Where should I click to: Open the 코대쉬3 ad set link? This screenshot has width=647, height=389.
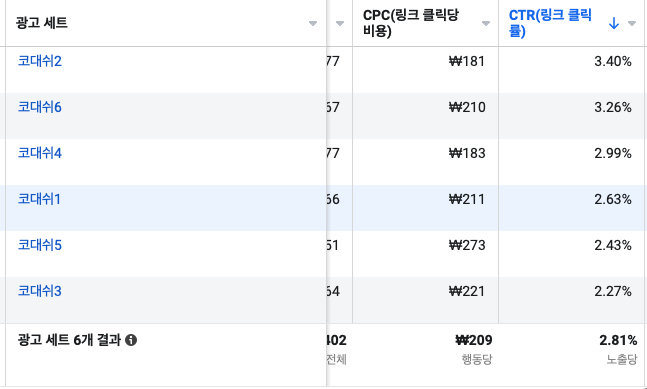(x=40, y=291)
